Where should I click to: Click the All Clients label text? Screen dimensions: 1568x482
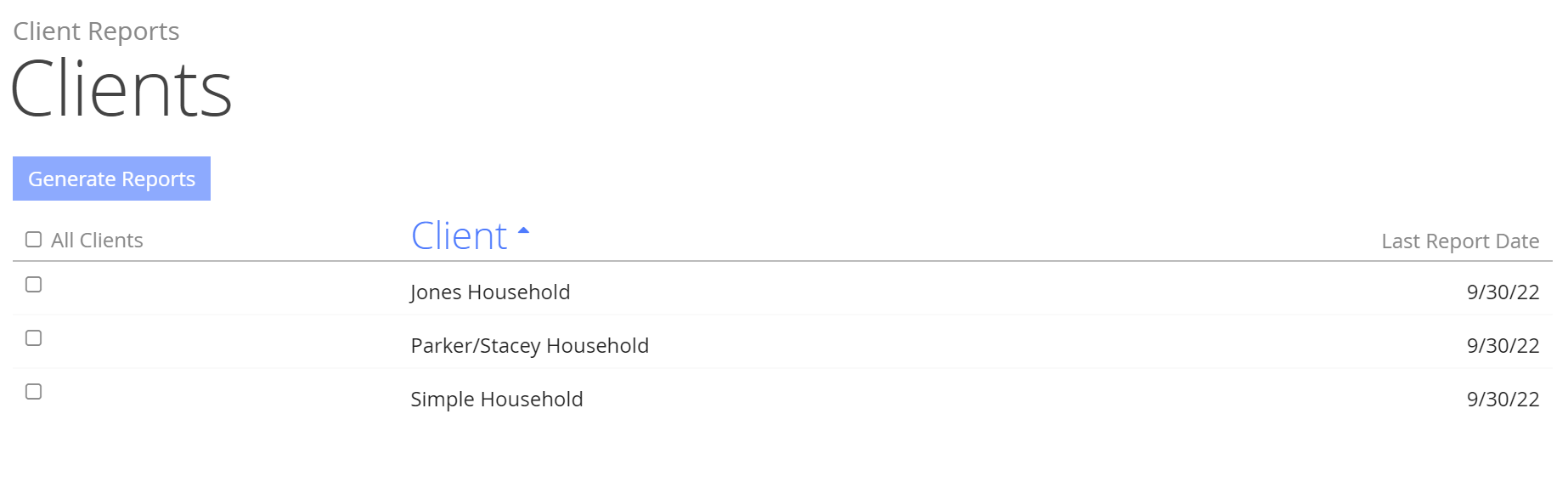(x=97, y=241)
